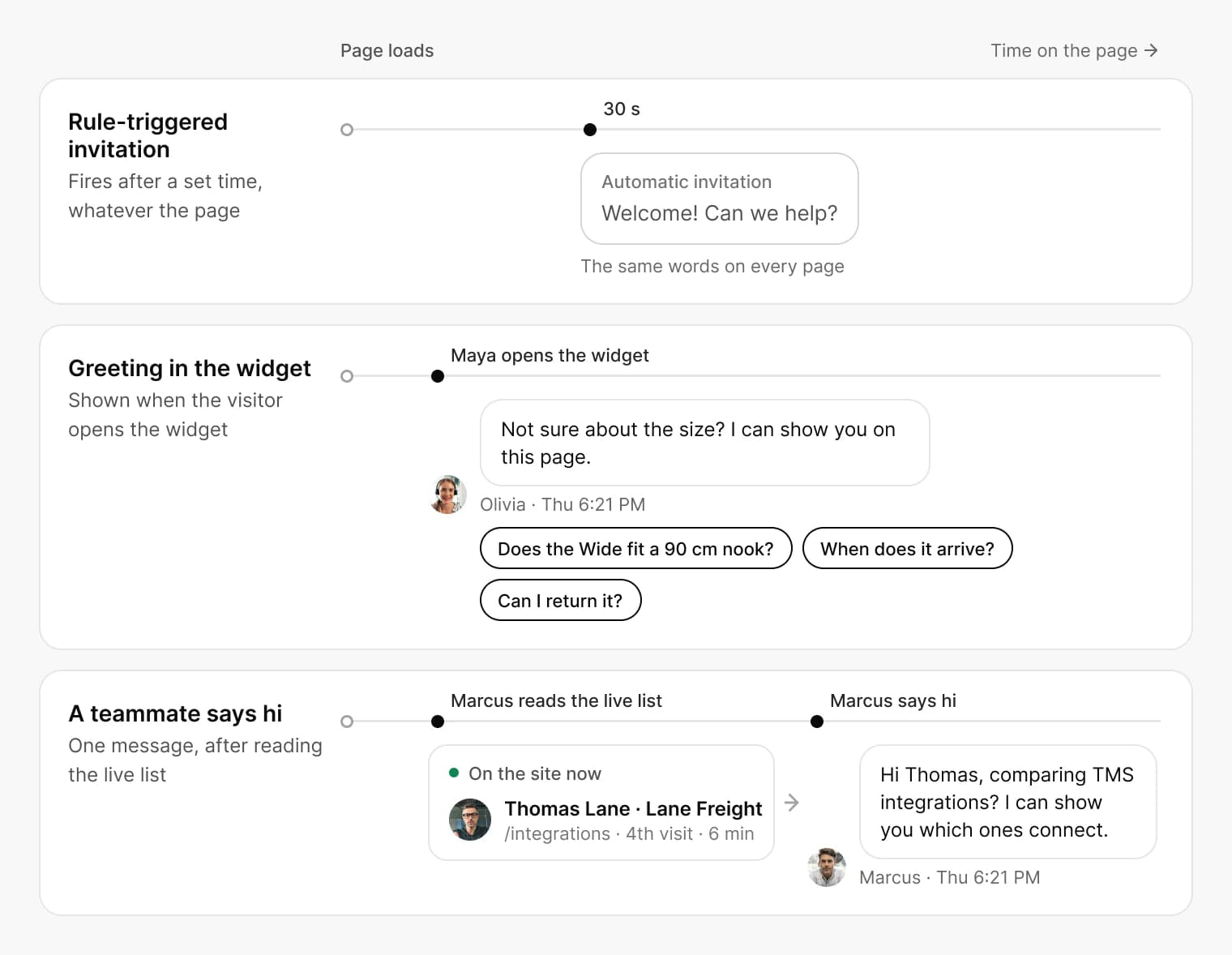The height and width of the screenshot is (955, 1232).
Task: Click the 'Does the Wide fit a 90 cm nook?' chip
Action: (x=635, y=548)
